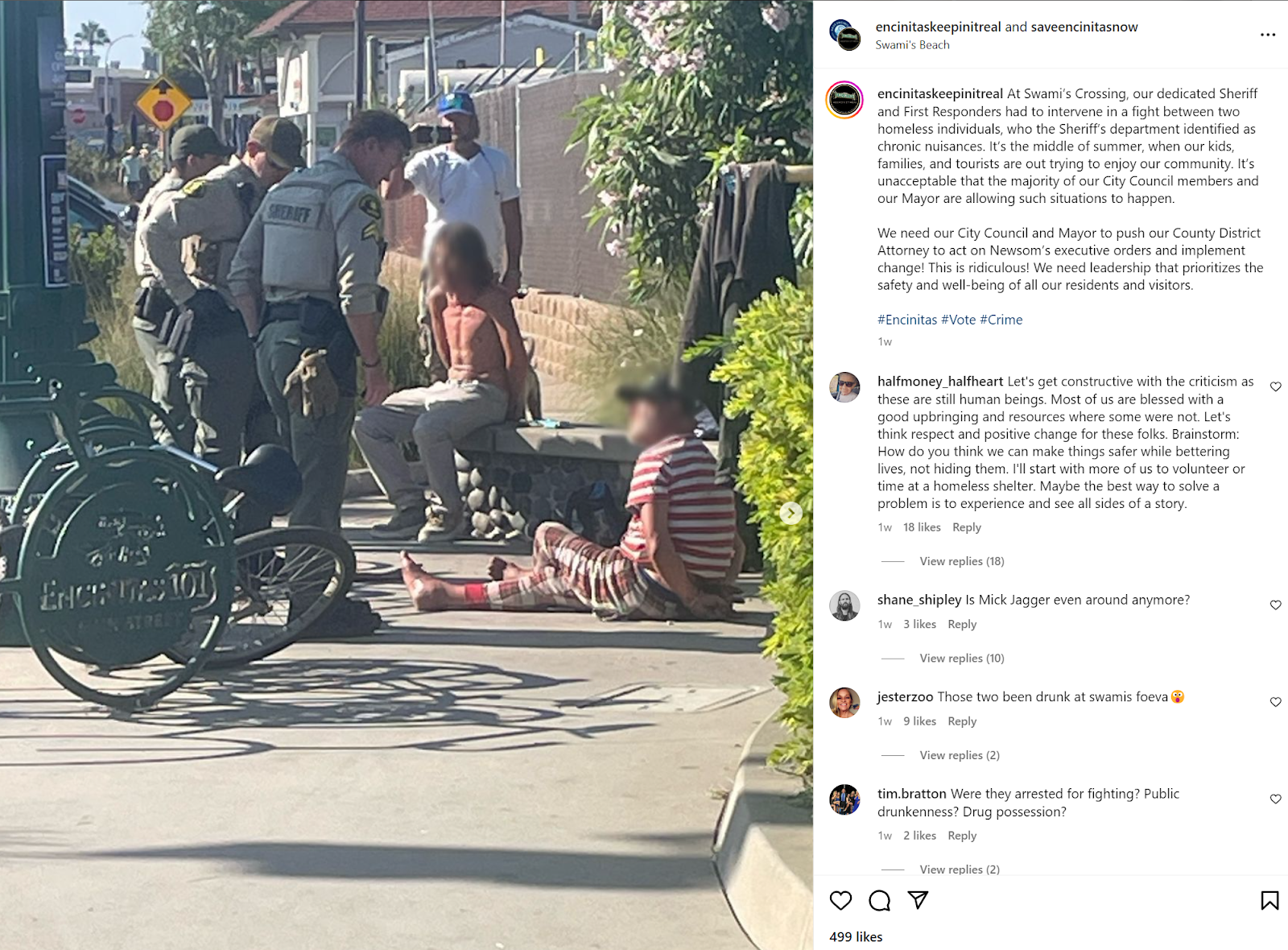Share the post via paper plane icon
This screenshot has width=1288, height=950.
point(918,900)
